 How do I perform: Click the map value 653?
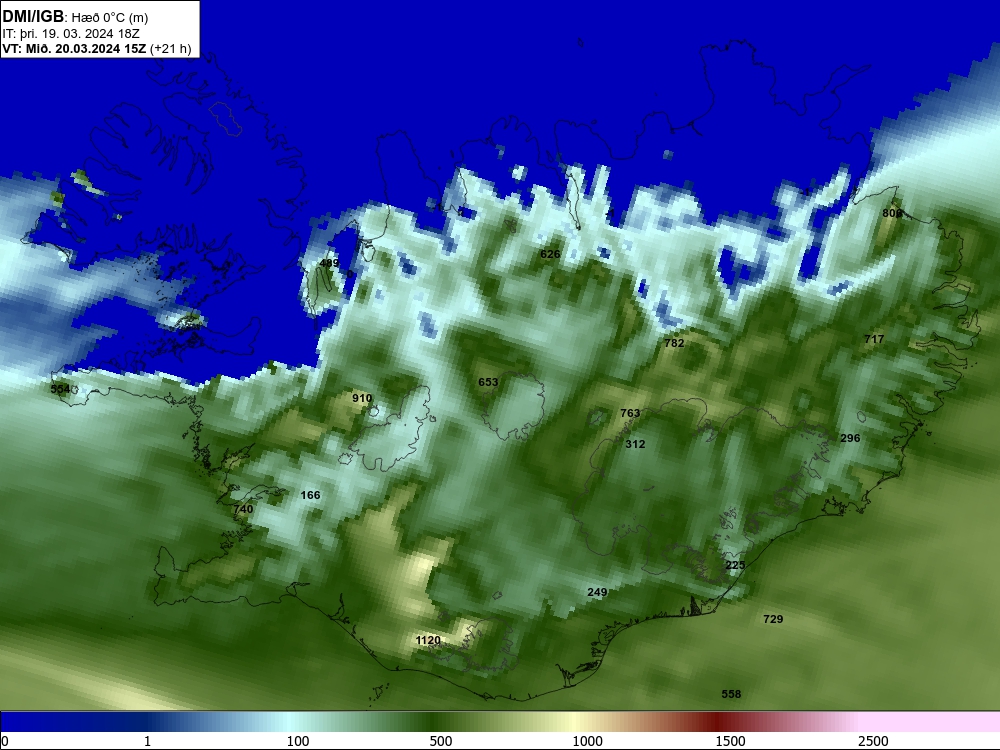click(488, 382)
